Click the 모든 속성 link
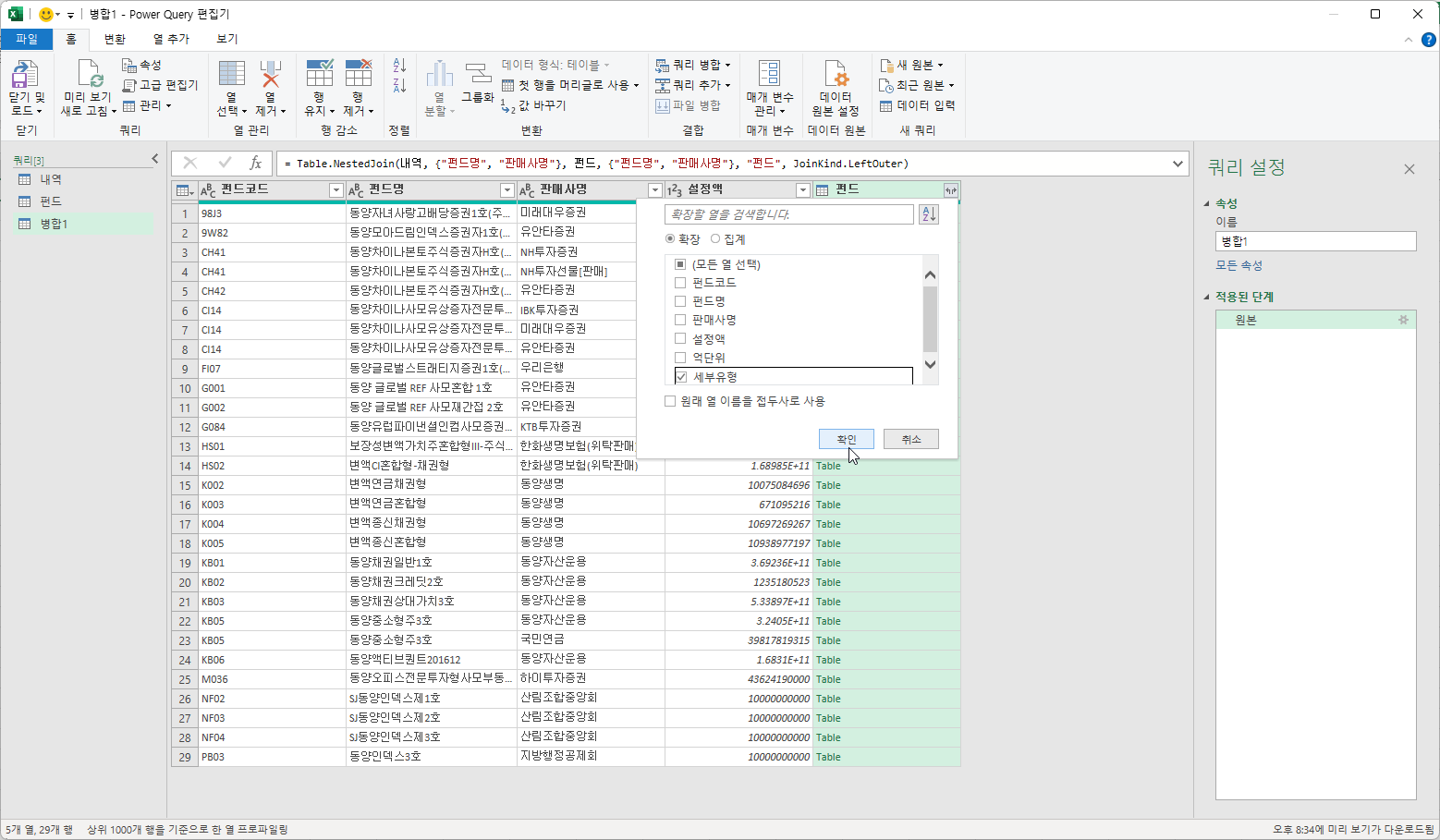1440x840 pixels. tap(1239, 265)
